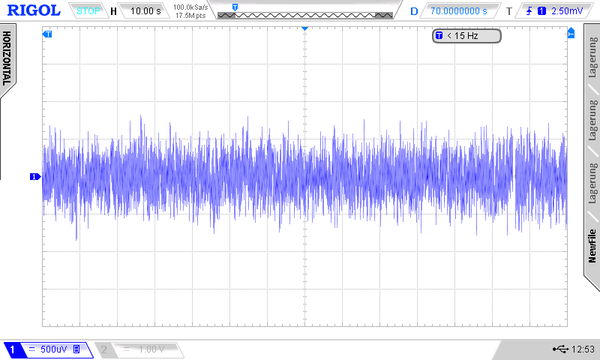Image resolution: width=600 pixels, height=360 pixels.
Task: Click the rising edge trigger icon
Action: [x=529, y=11]
